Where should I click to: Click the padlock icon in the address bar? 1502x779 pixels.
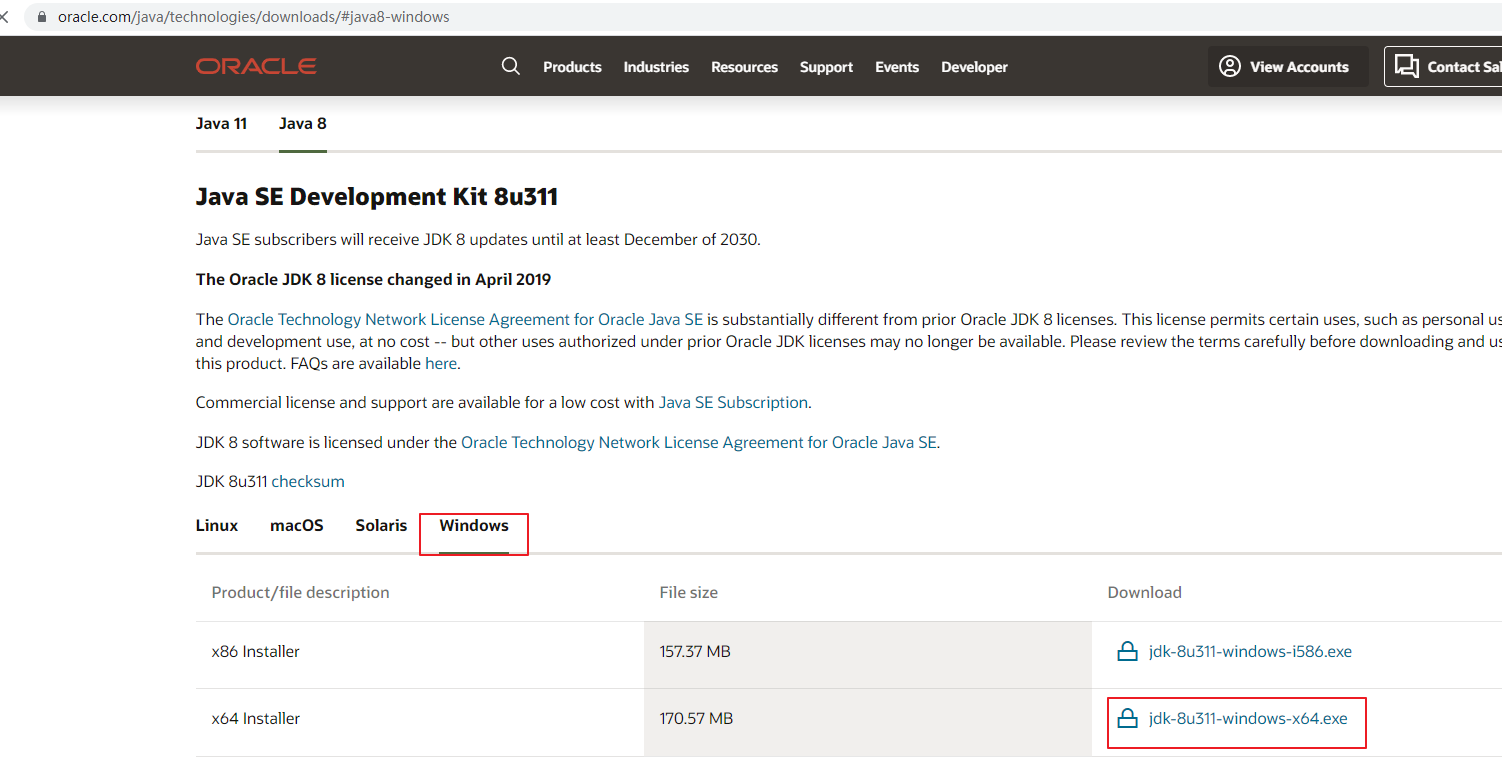click(x=41, y=17)
